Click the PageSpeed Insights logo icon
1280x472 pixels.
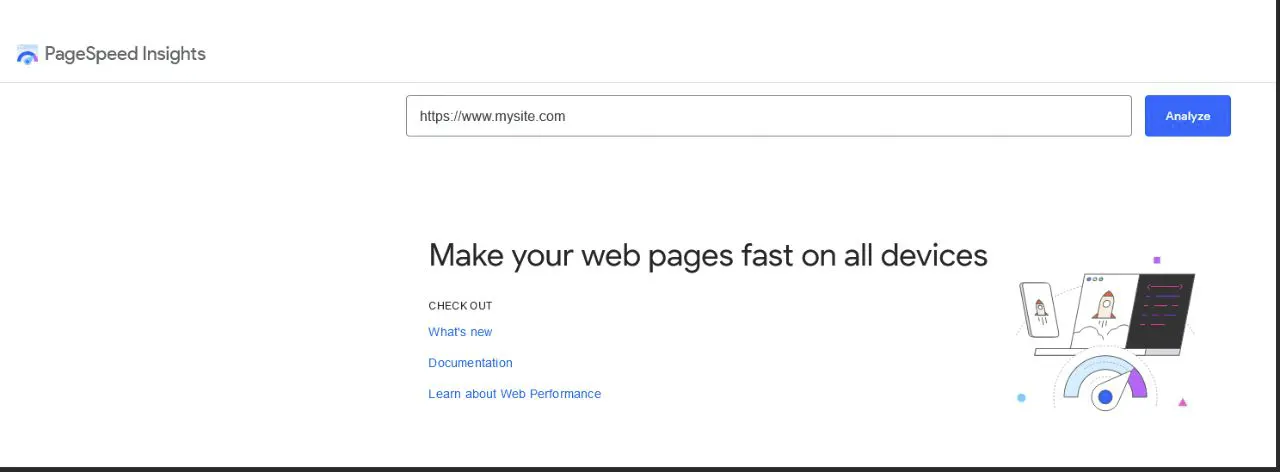click(x=27, y=55)
